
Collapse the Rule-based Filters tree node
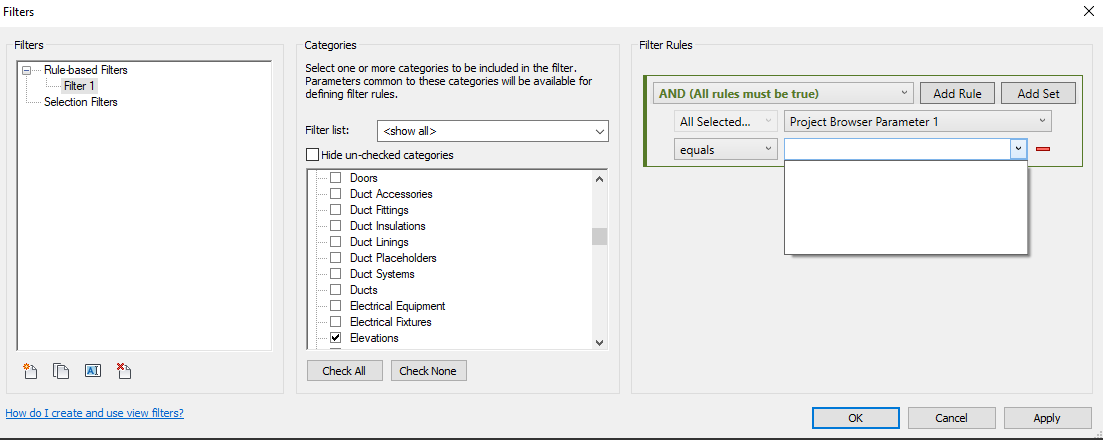pyautogui.click(x=27, y=70)
